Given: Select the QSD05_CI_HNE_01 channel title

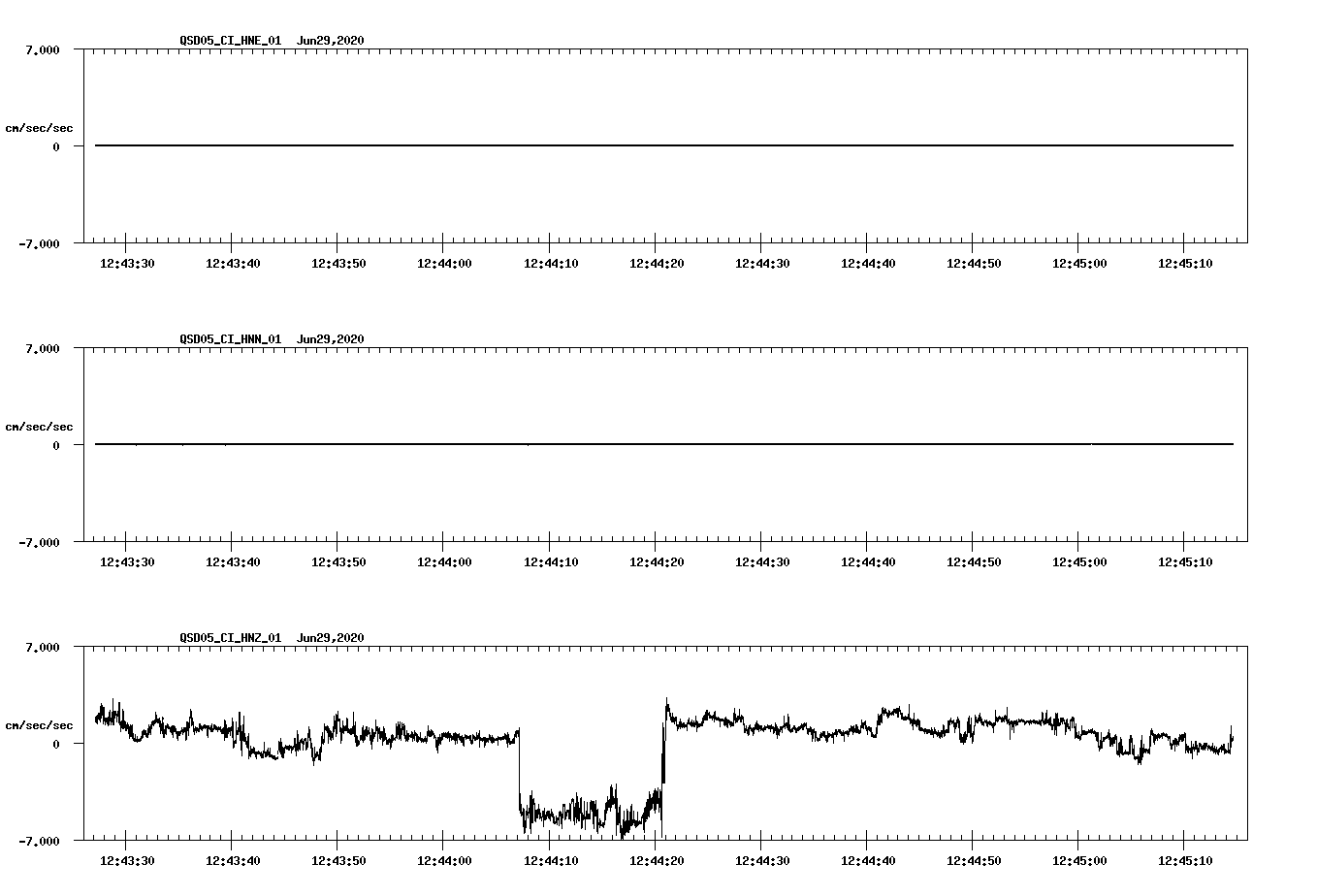Looking at the screenshot, I should (231, 41).
